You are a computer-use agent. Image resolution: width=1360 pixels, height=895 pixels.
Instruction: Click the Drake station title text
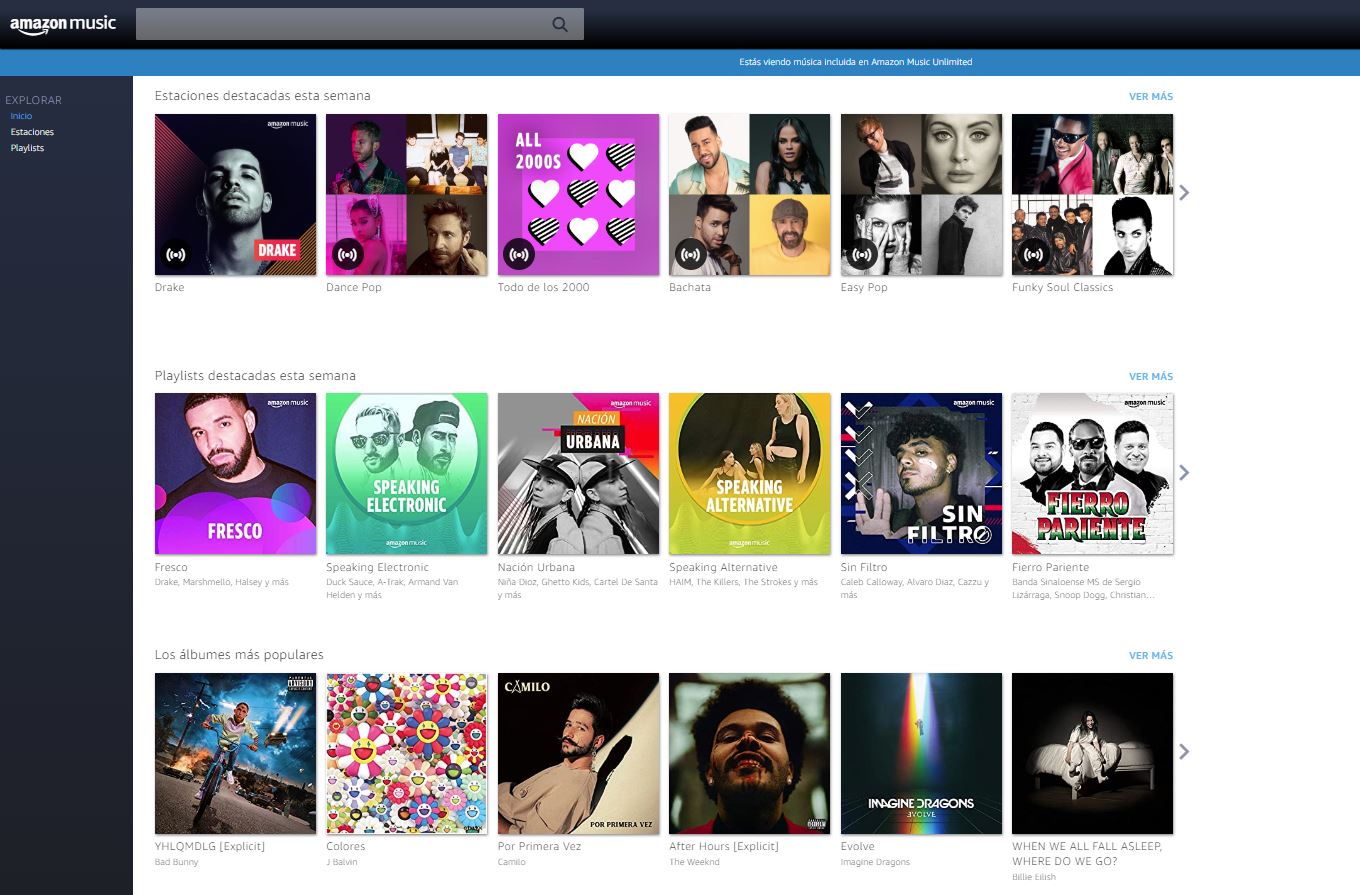pyautogui.click(x=170, y=287)
